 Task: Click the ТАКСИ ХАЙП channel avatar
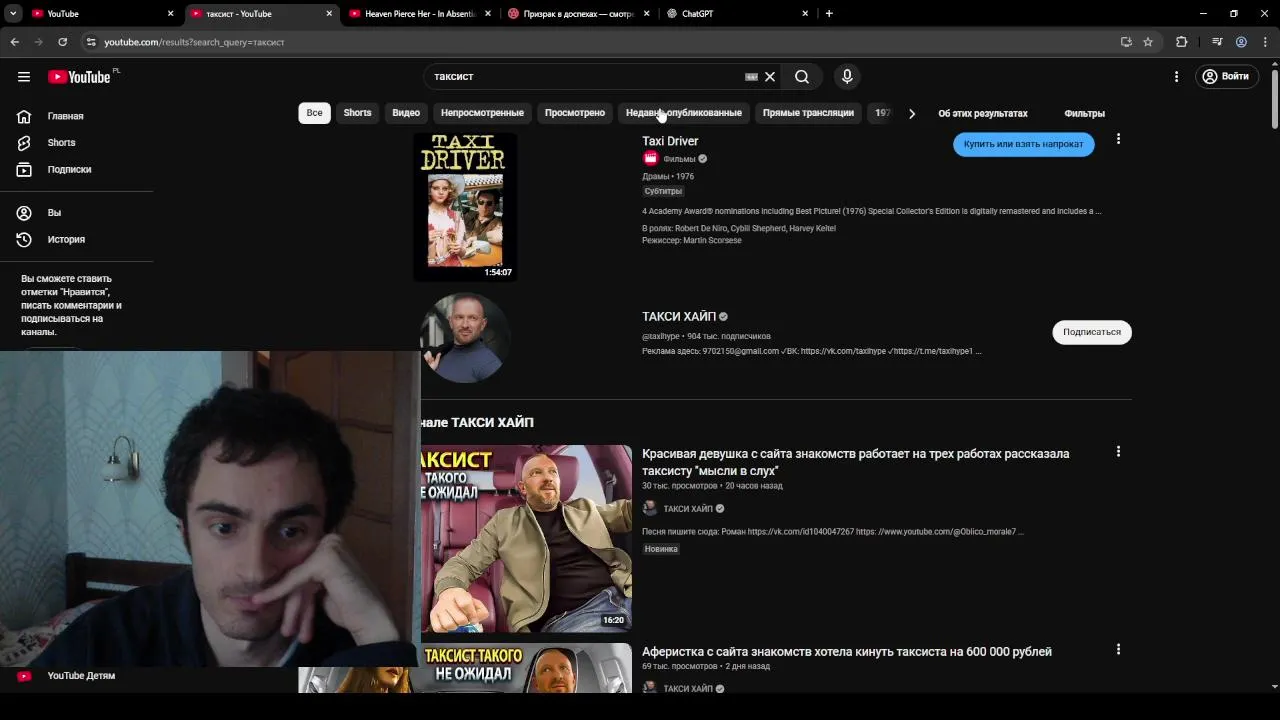pyautogui.click(x=465, y=338)
